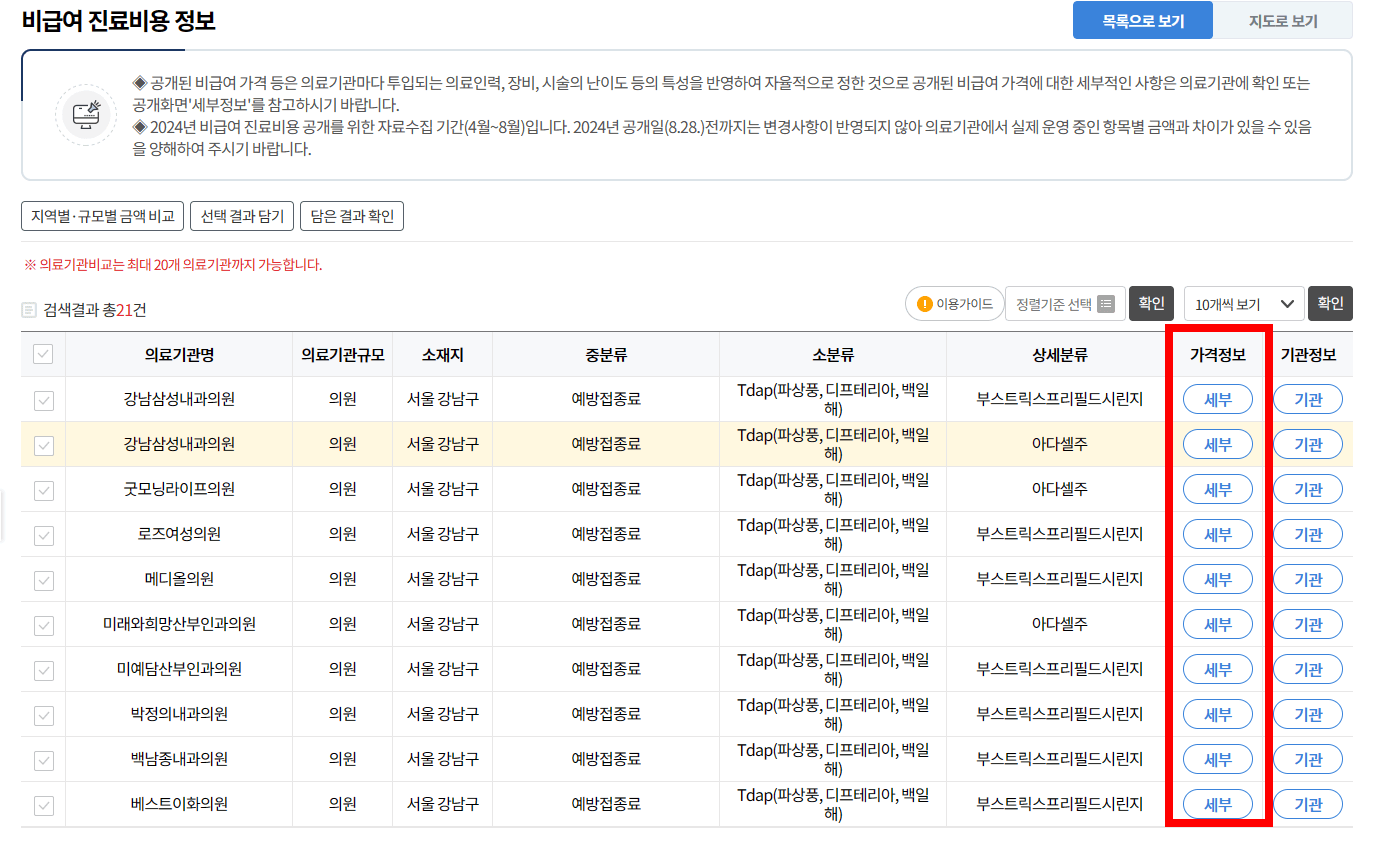The height and width of the screenshot is (842, 1375).
Task: Open 세부 price details for 강남삼성내과의원 부스트릭스프리필드시린지
Action: 1218,399
